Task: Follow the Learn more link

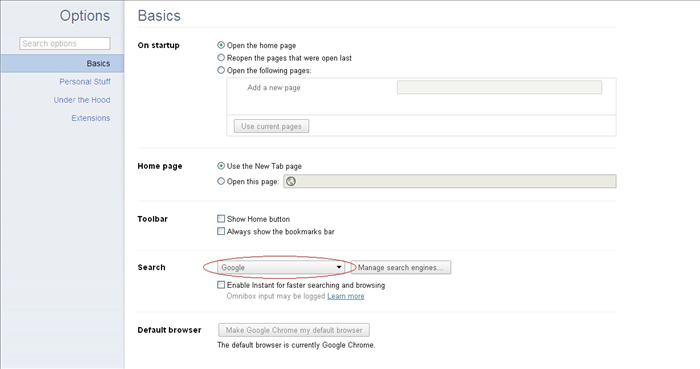Action: pyautogui.click(x=346, y=296)
